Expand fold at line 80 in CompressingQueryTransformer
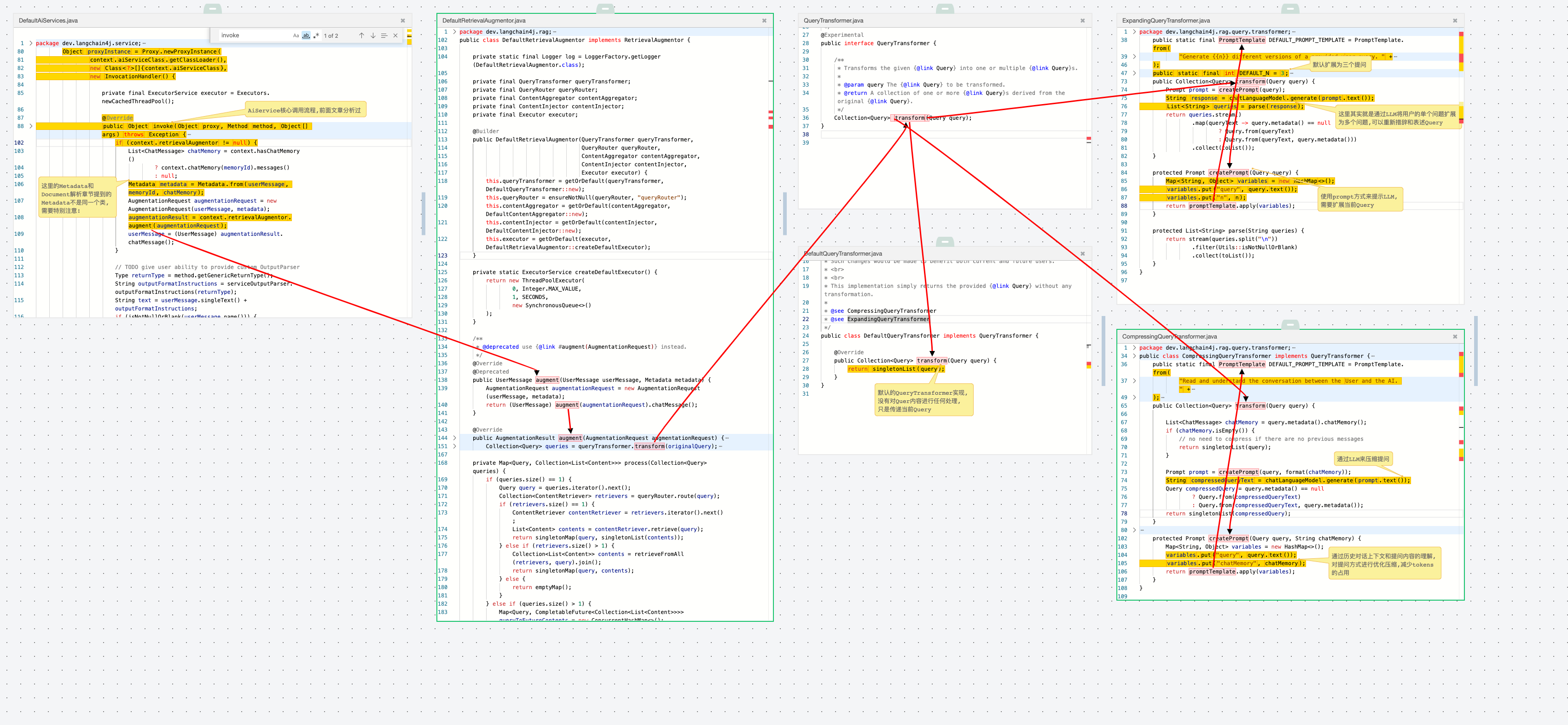The width and height of the screenshot is (1568, 725). click(x=1135, y=530)
